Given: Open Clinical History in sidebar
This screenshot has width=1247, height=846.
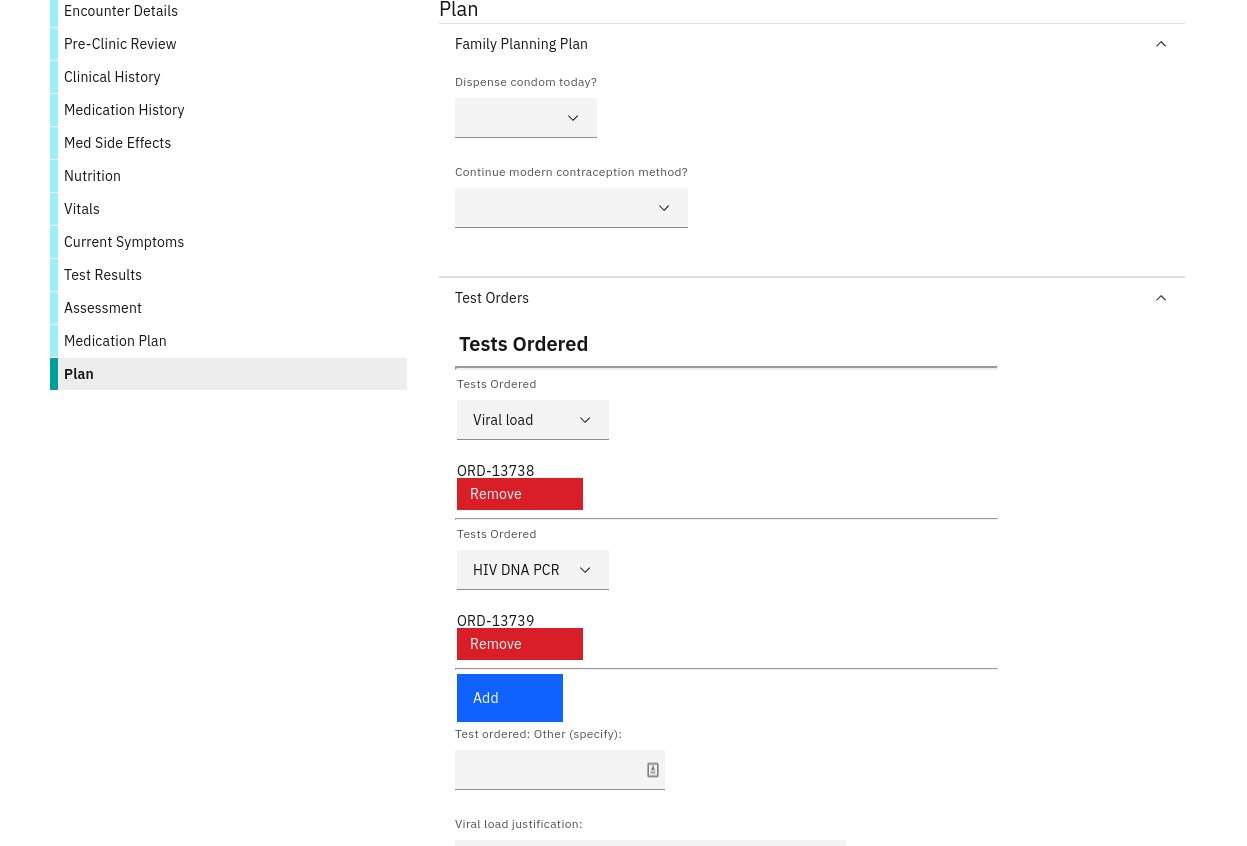Looking at the screenshot, I should click(x=228, y=77).
